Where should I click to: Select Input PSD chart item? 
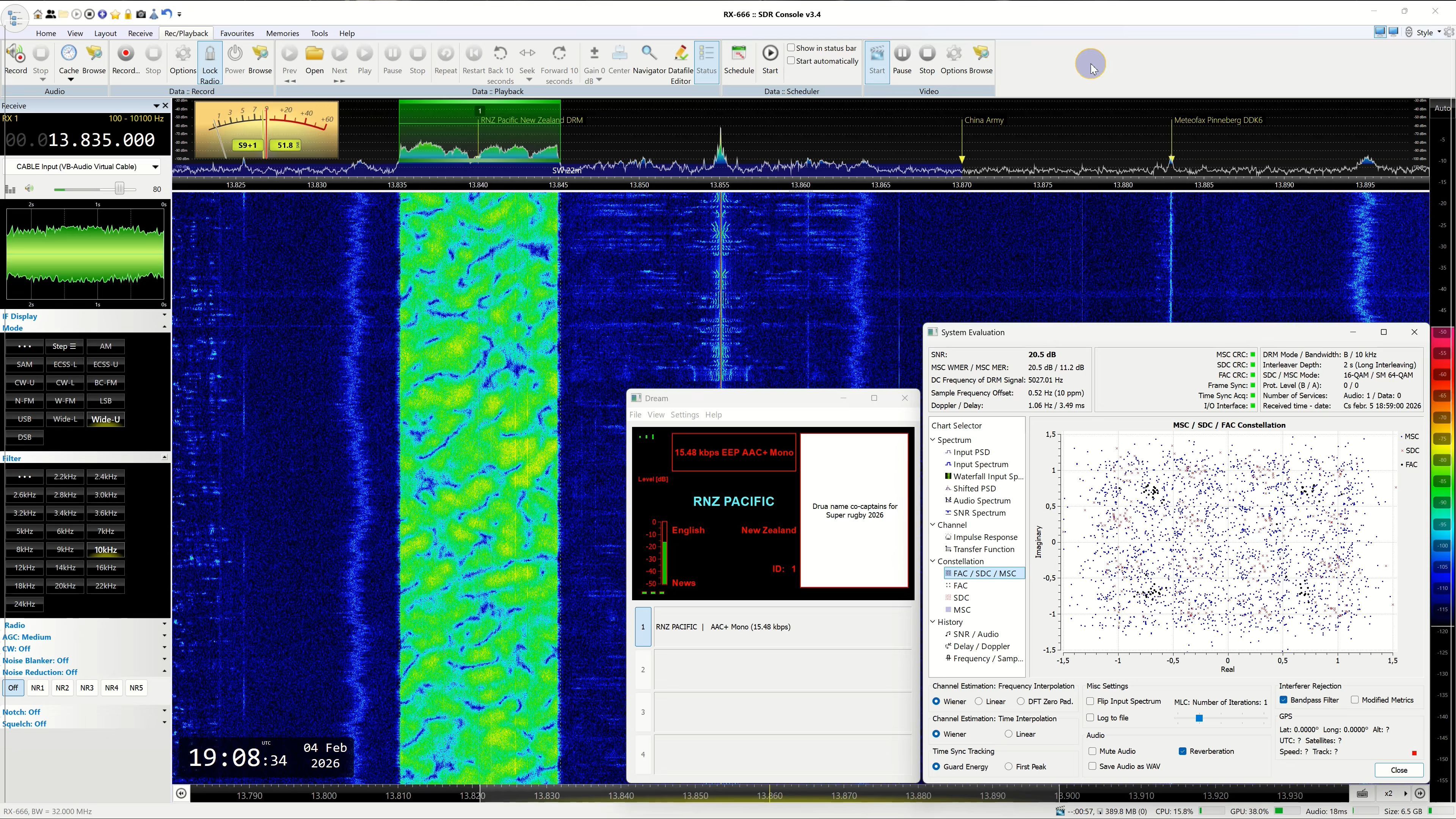point(971,452)
